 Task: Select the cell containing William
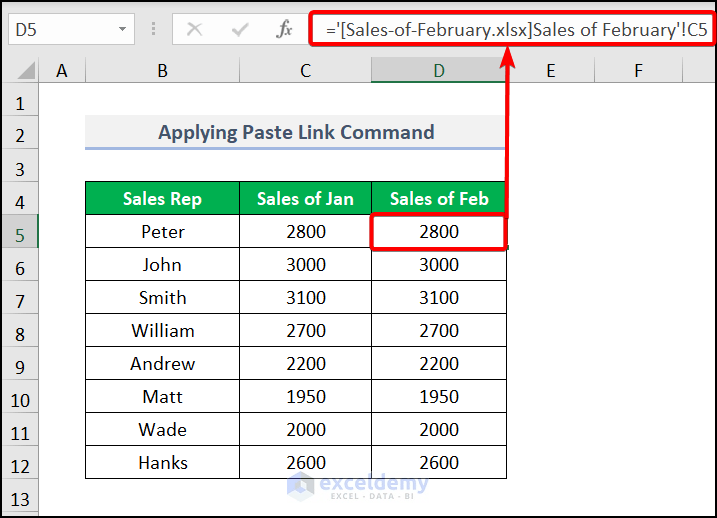click(162, 330)
